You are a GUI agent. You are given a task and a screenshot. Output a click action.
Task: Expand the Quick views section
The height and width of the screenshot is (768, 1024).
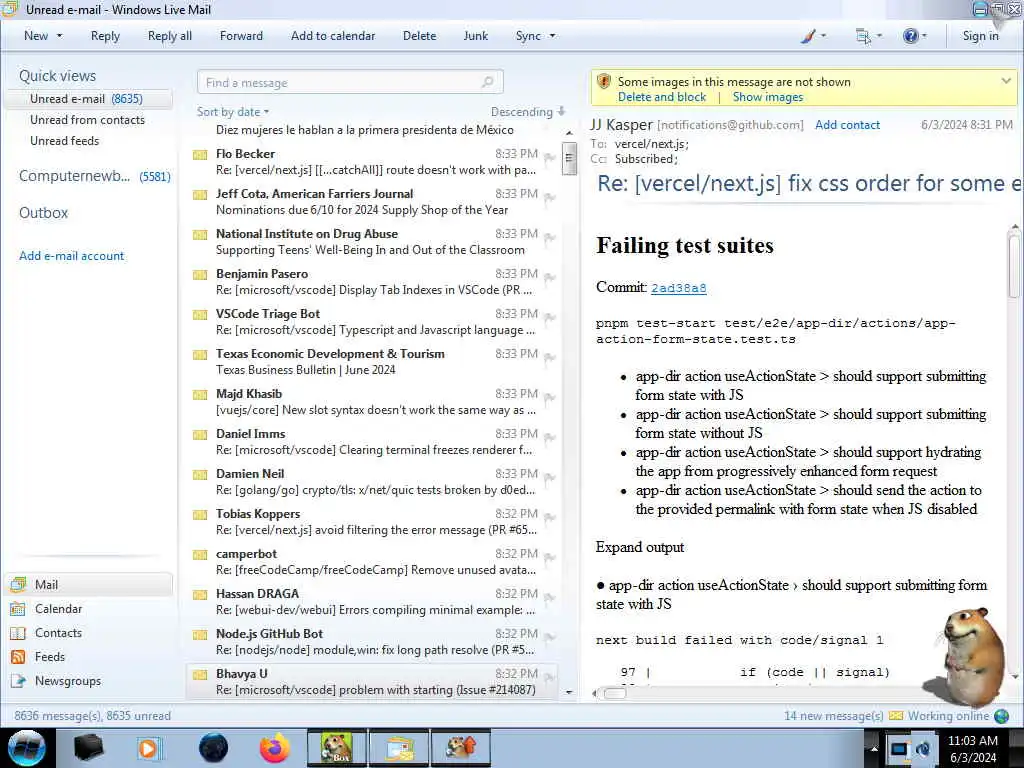click(x=57, y=76)
